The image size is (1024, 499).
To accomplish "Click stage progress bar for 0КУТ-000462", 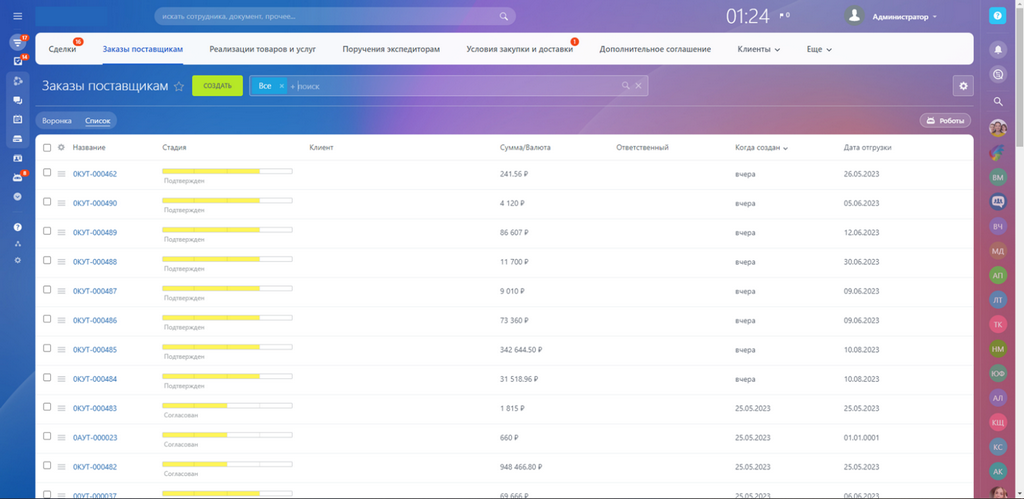I will click(x=227, y=170).
